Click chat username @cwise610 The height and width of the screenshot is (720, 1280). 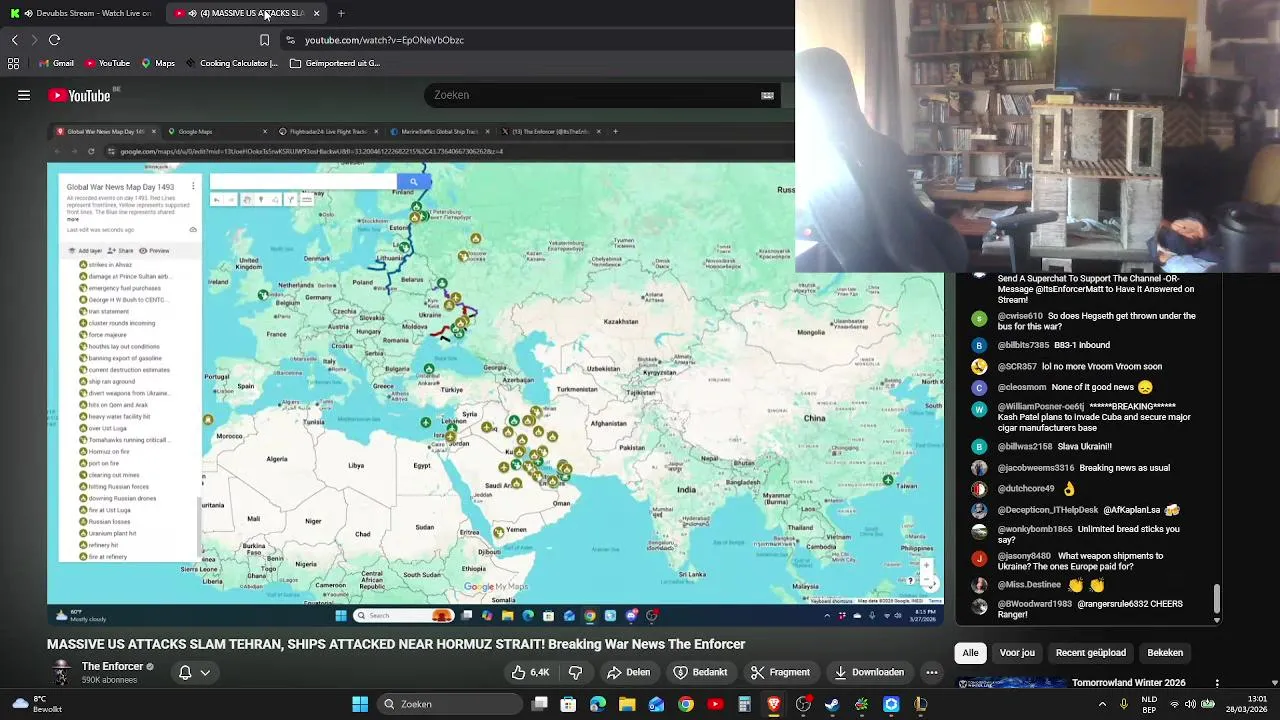click(x=1019, y=316)
